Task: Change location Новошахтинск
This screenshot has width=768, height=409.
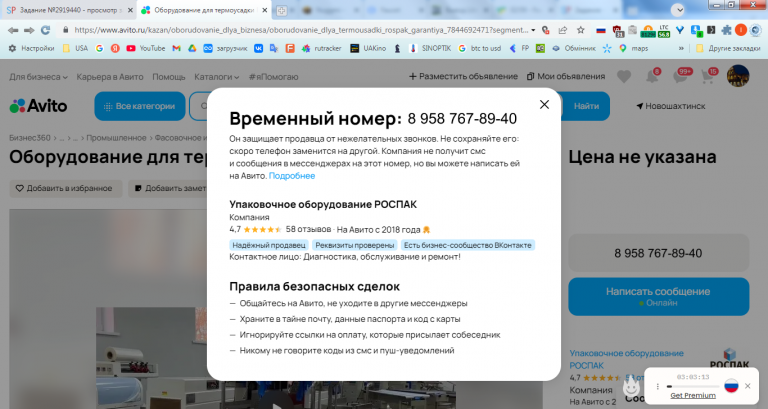Action: point(671,106)
